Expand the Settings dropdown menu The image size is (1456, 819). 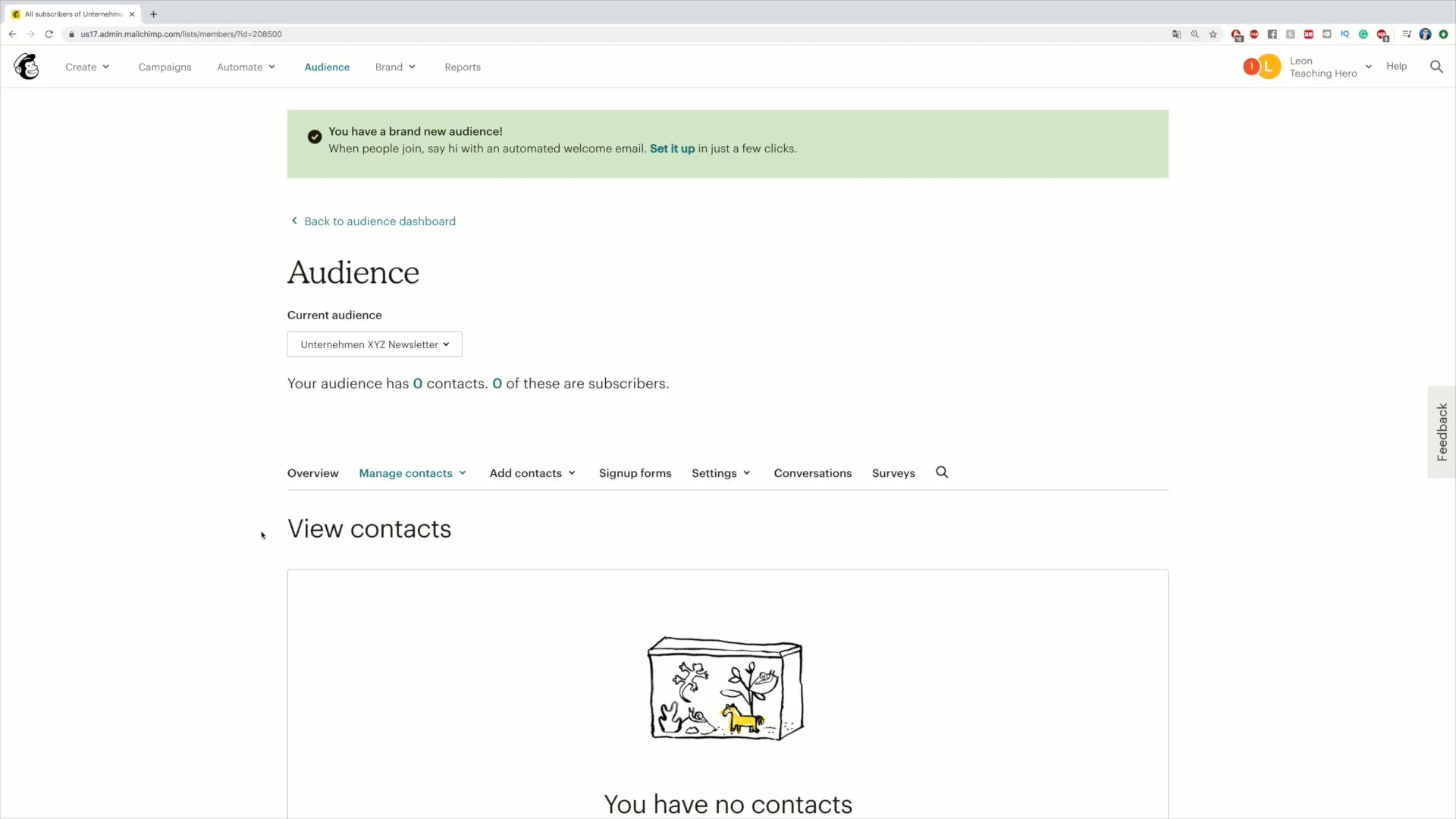[x=720, y=472]
